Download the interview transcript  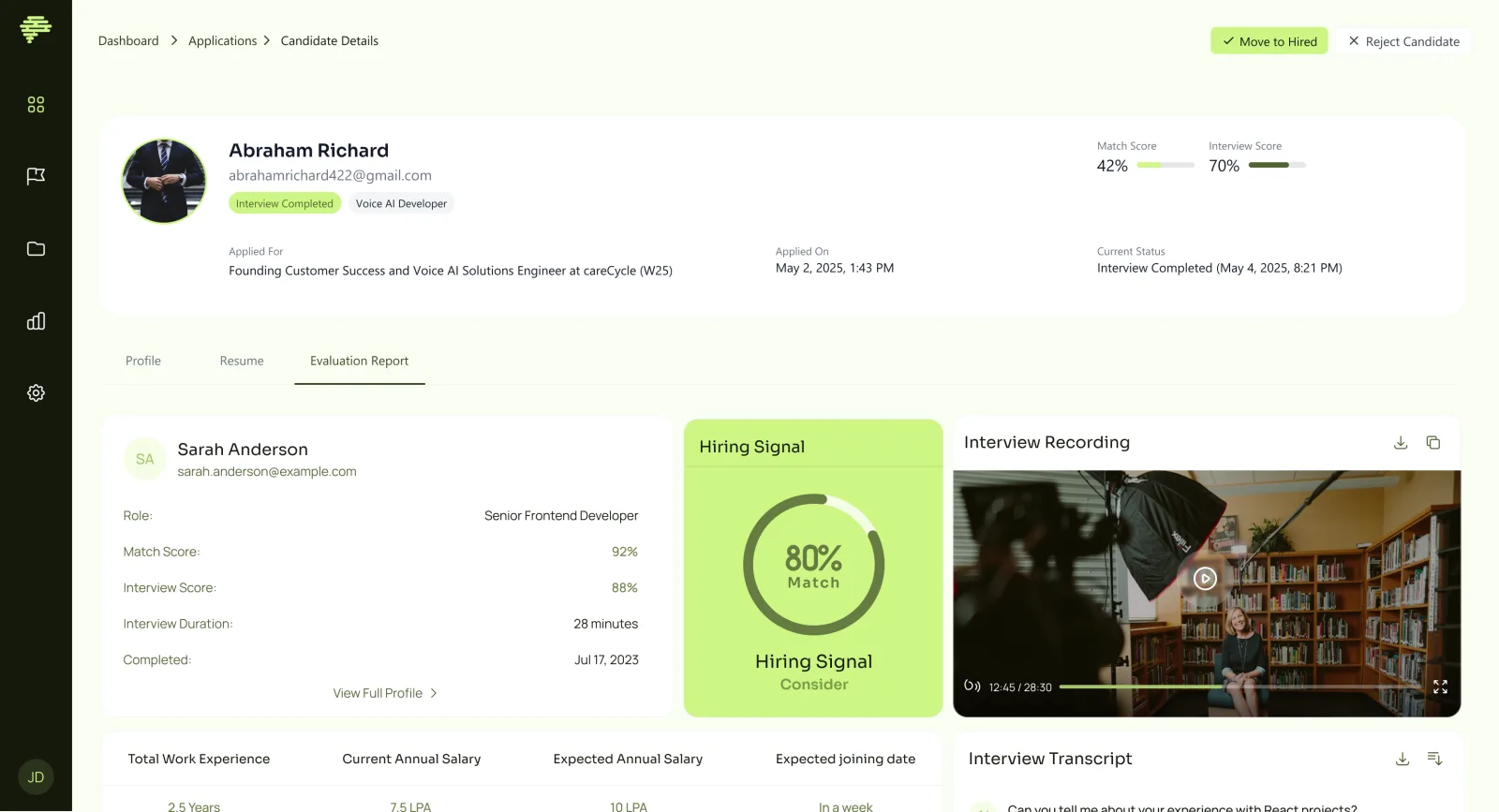(x=1403, y=759)
